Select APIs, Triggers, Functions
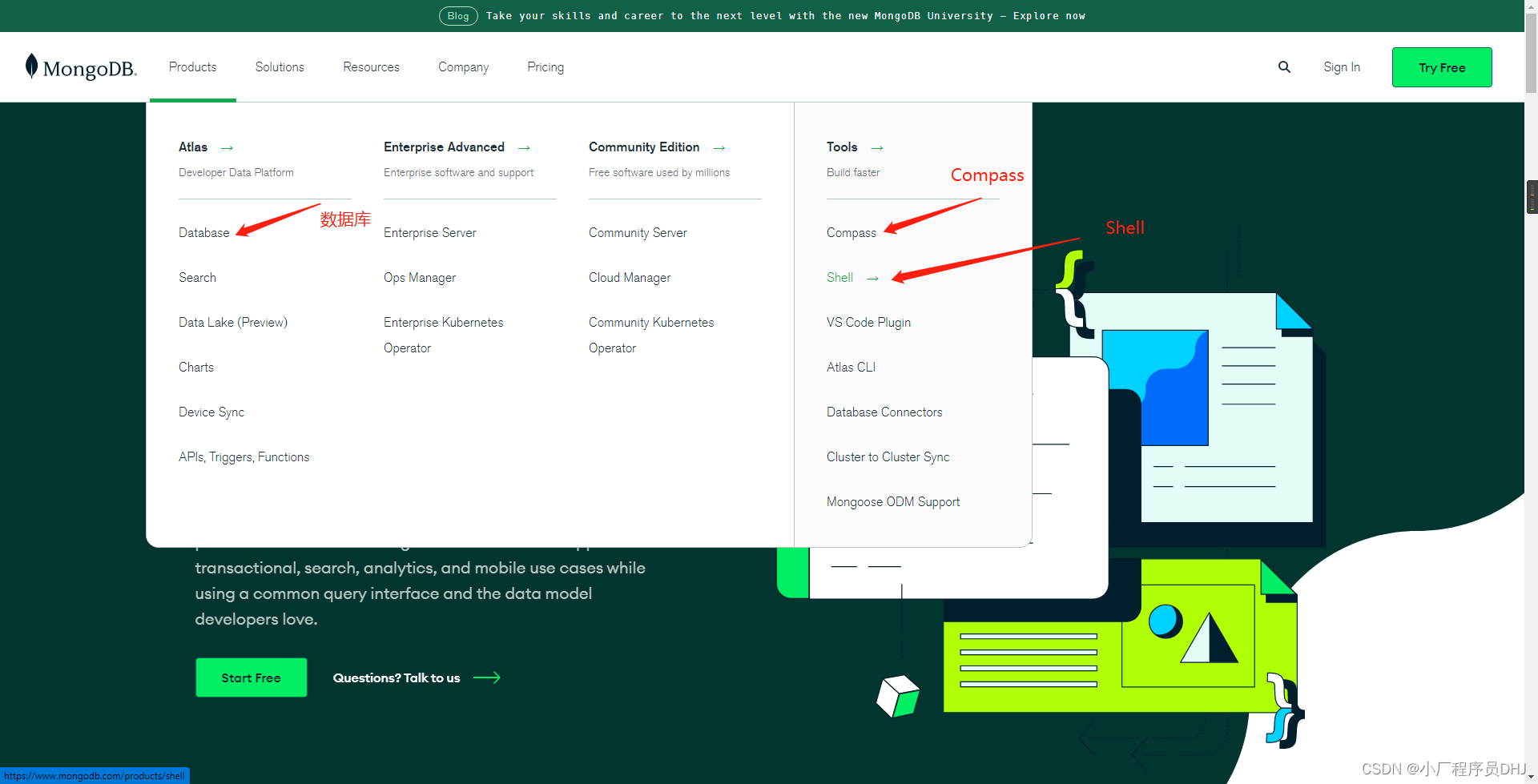 (x=244, y=457)
